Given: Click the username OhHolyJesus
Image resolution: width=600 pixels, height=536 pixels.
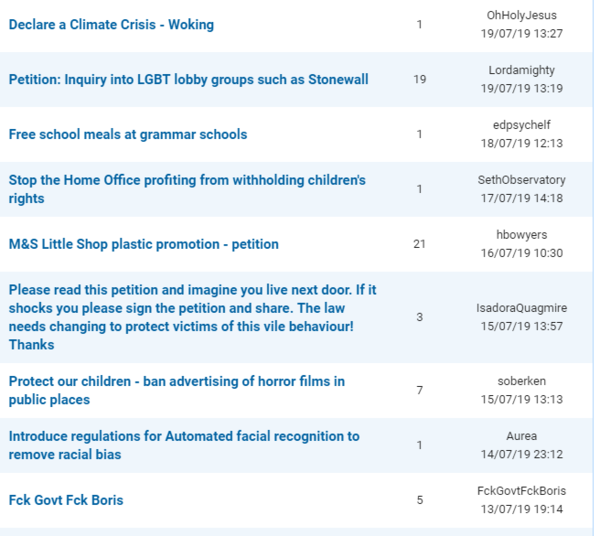Looking at the screenshot, I should [522, 15].
